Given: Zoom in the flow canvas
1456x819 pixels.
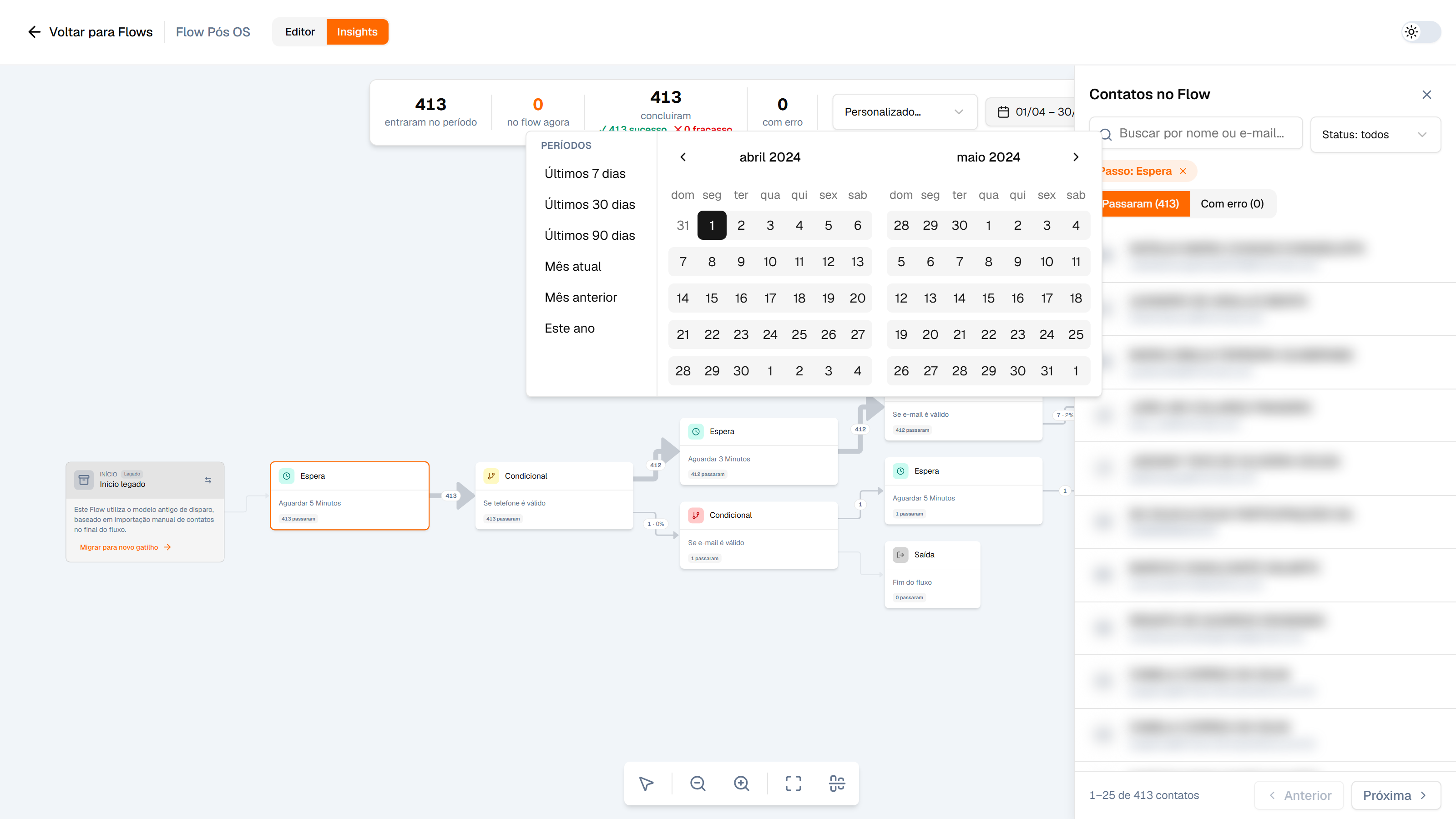Looking at the screenshot, I should pyautogui.click(x=741, y=784).
